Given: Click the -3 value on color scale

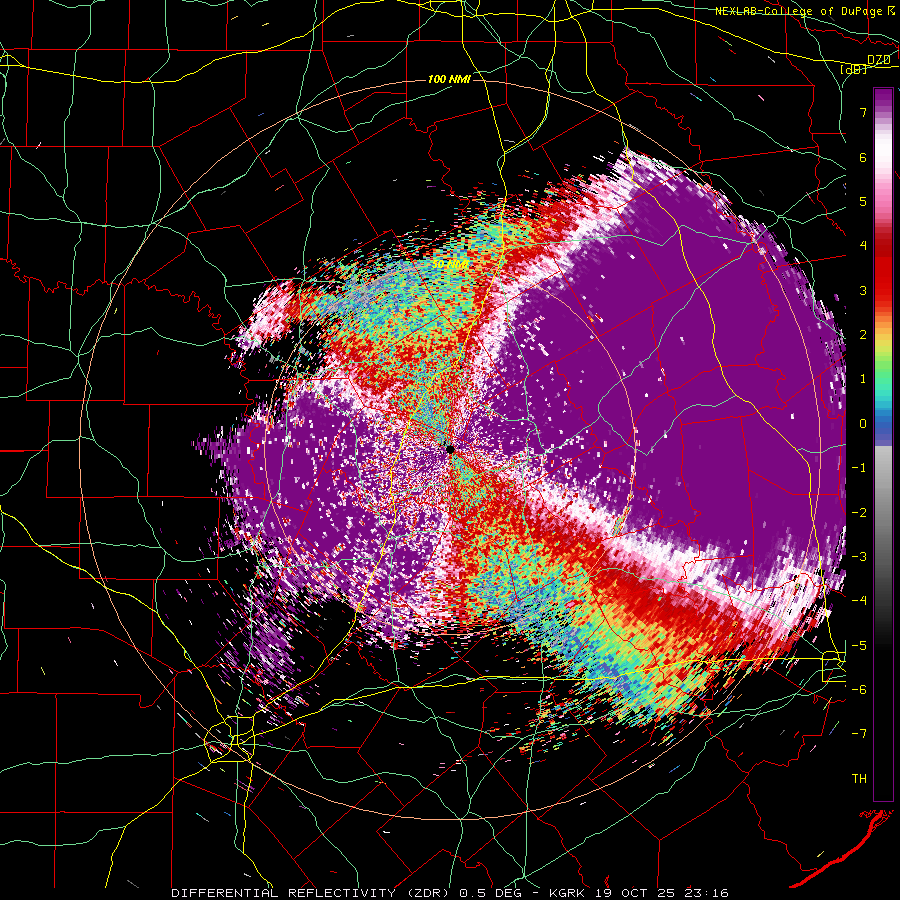Looking at the screenshot, I should coord(859,556).
